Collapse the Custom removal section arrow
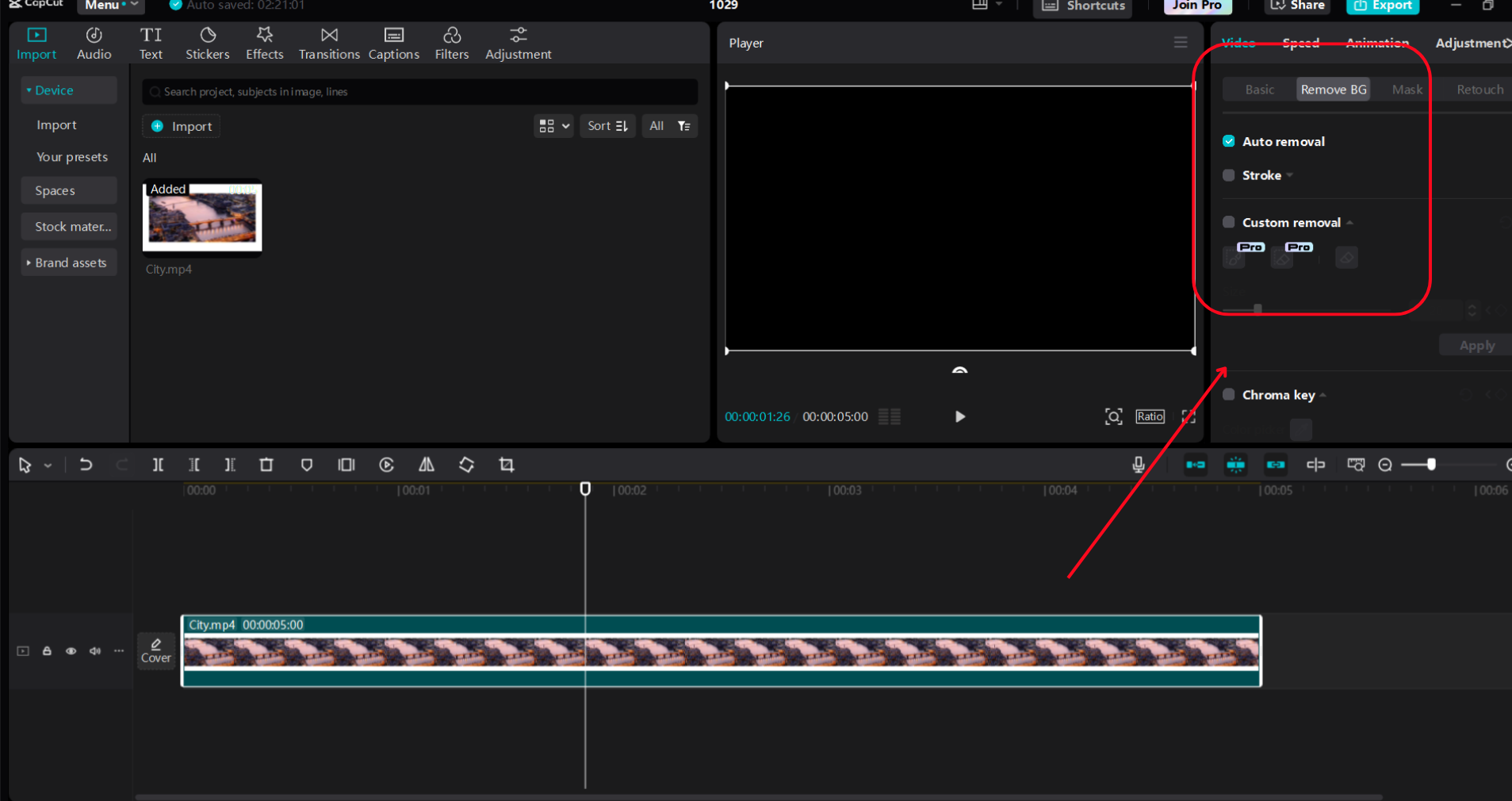Image resolution: width=1512 pixels, height=801 pixels. tap(1349, 223)
